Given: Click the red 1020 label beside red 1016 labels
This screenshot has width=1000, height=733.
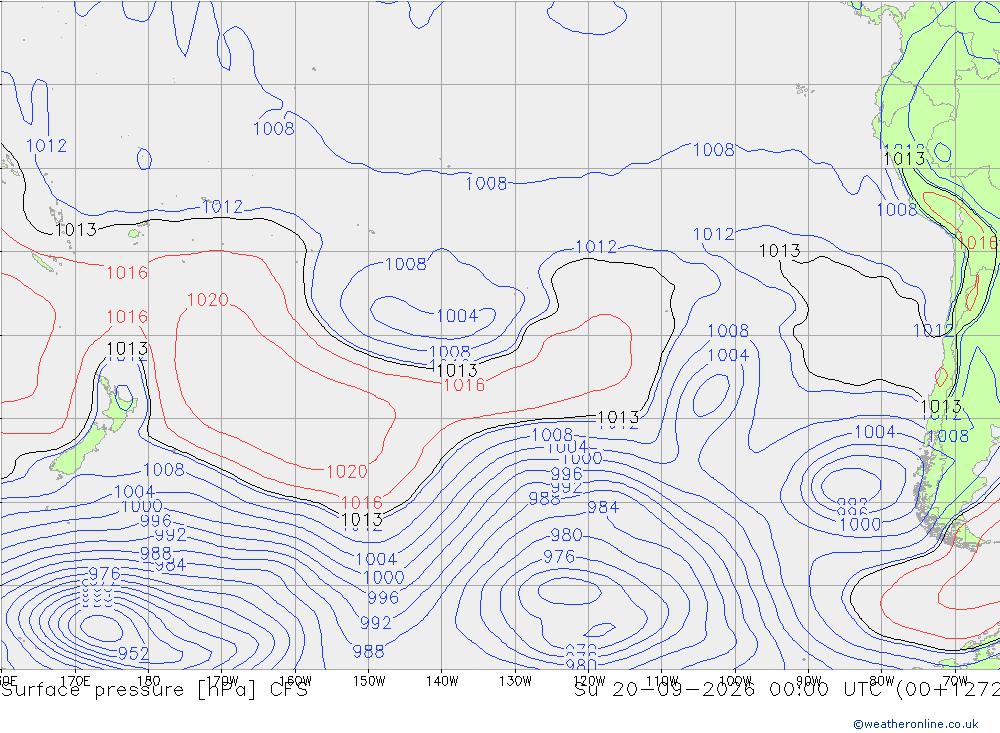Looking at the screenshot, I should point(208,300).
